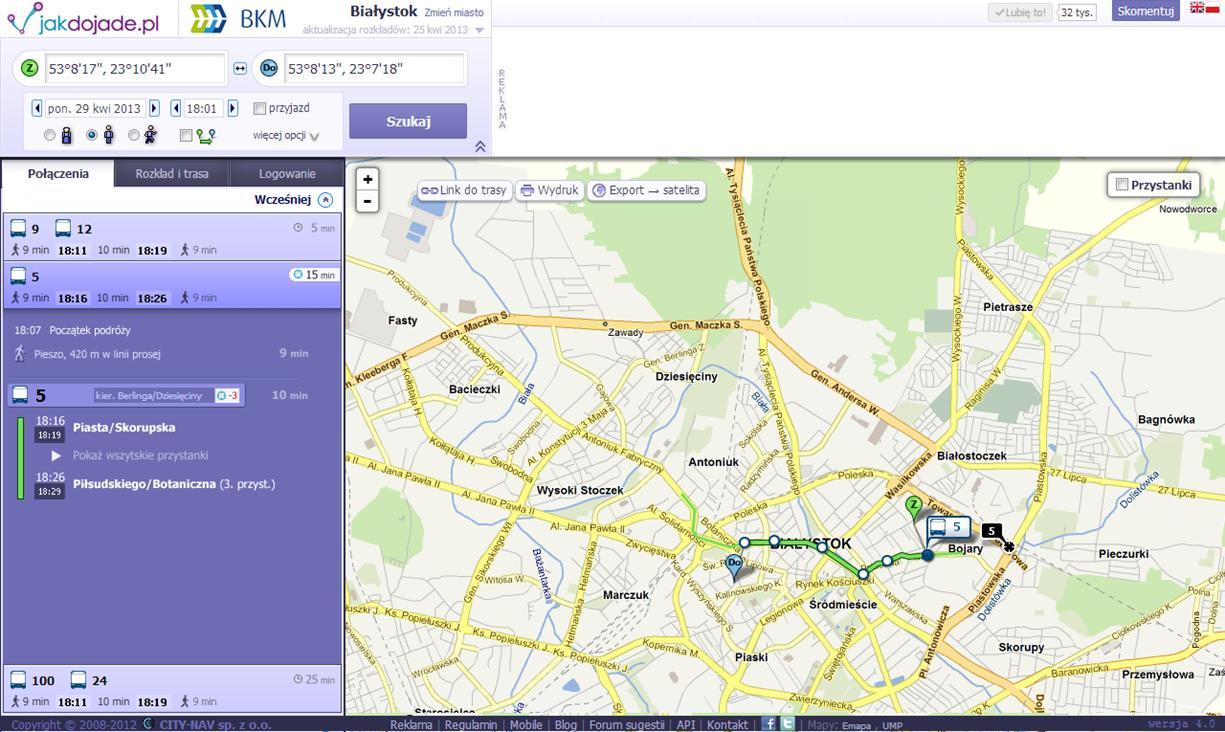
Task: Zoom out the map with minus button
Action: pos(368,200)
